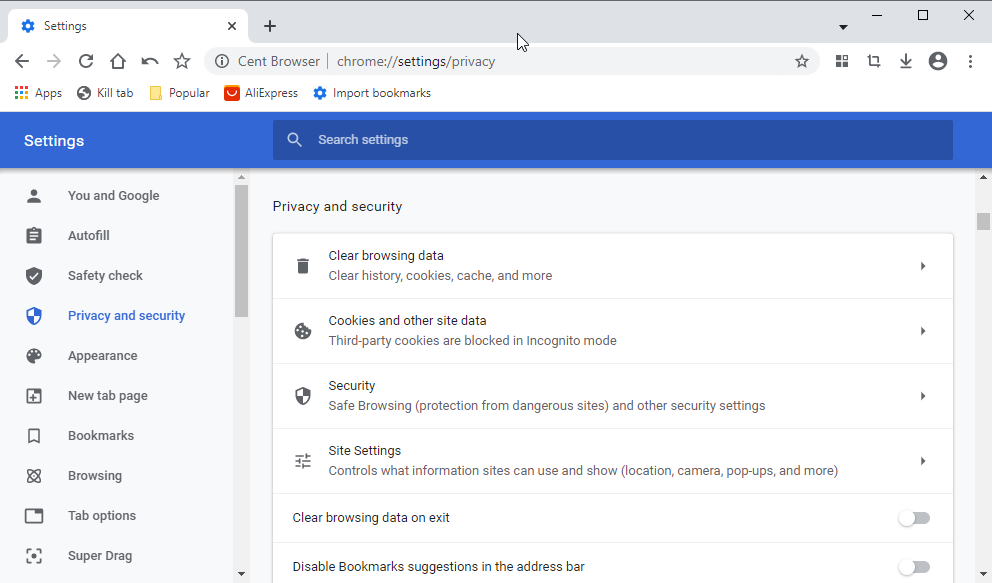The width and height of the screenshot is (992, 583).
Task: Click the reload page icon
Action: tap(86, 61)
